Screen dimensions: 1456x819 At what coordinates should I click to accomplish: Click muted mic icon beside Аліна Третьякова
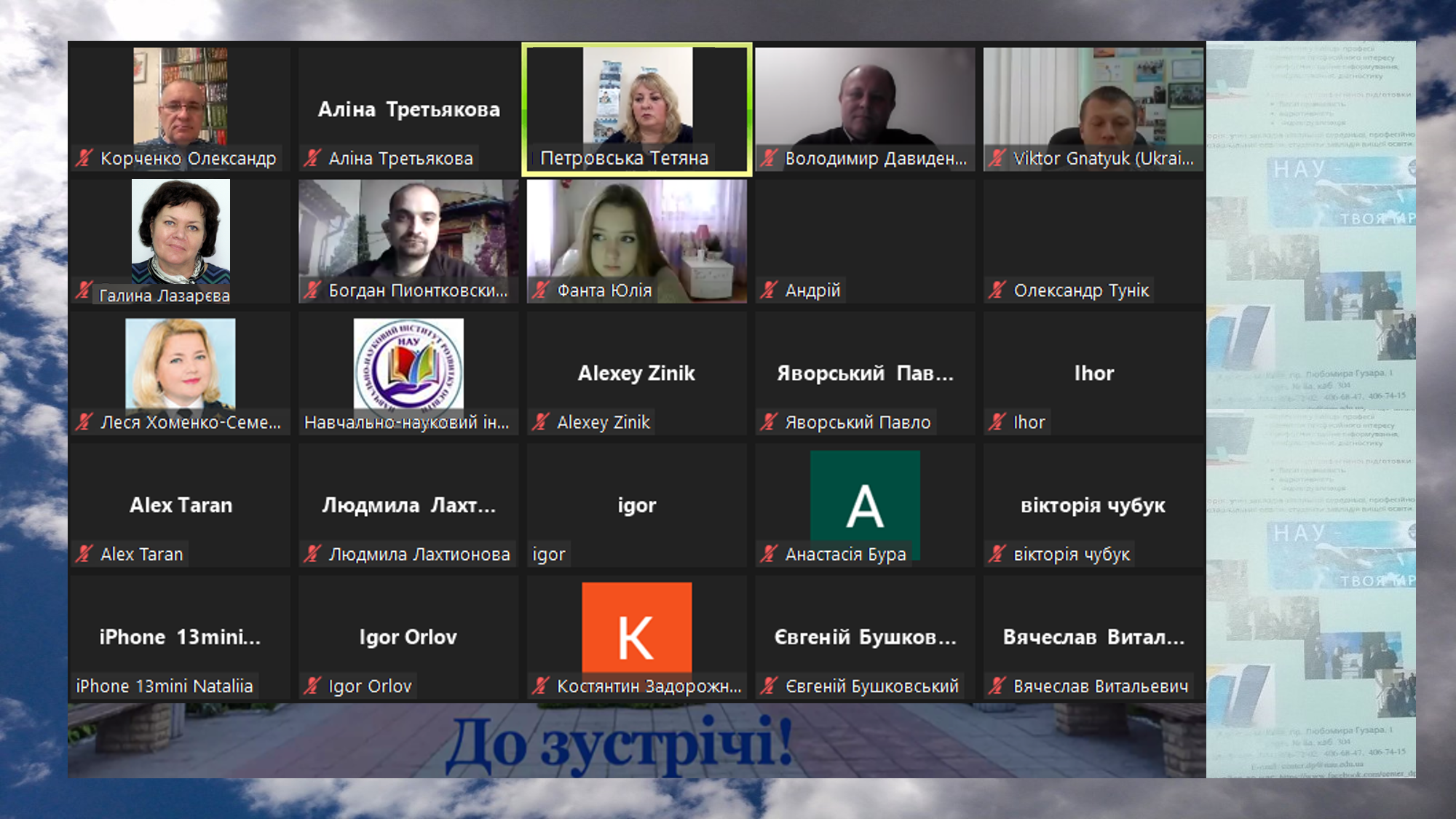coord(312,158)
